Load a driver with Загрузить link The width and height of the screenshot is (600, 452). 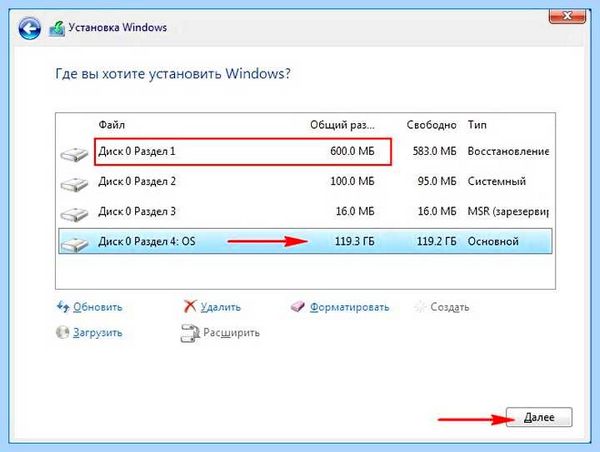(98, 333)
